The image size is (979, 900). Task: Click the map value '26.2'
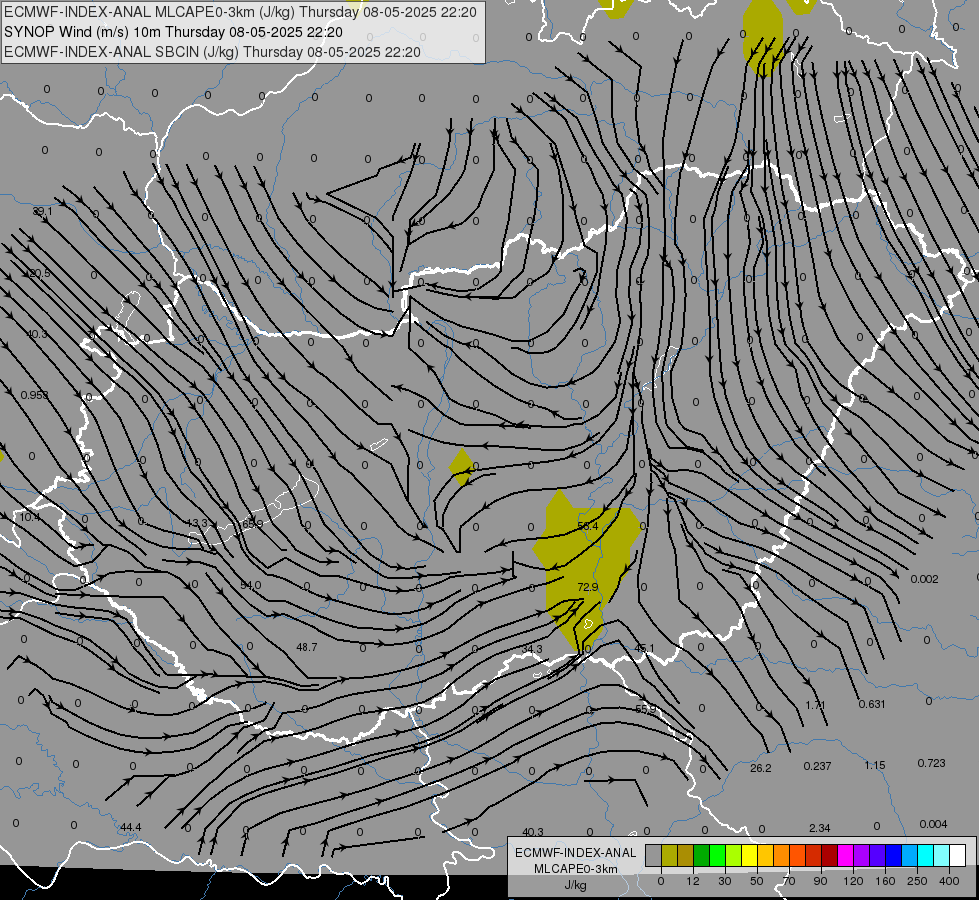pos(760,768)
